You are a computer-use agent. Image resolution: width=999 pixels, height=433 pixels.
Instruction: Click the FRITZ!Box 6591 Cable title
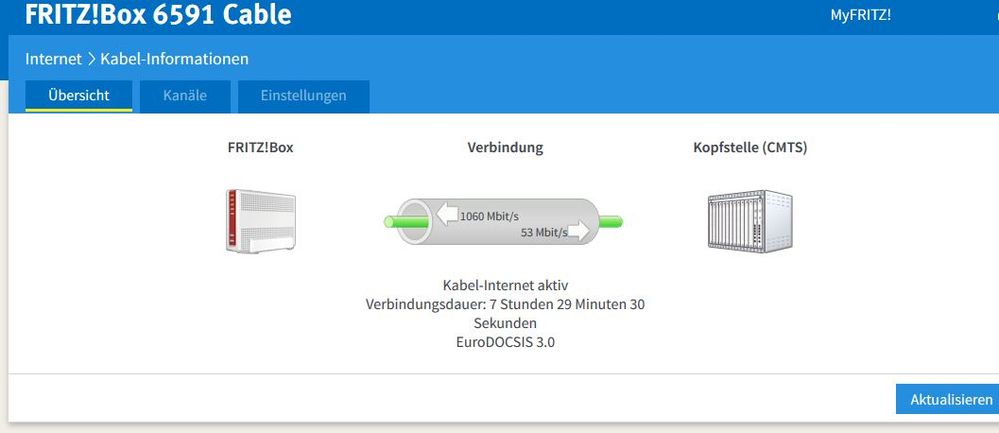pyautogui.click(x=158, y=15)
